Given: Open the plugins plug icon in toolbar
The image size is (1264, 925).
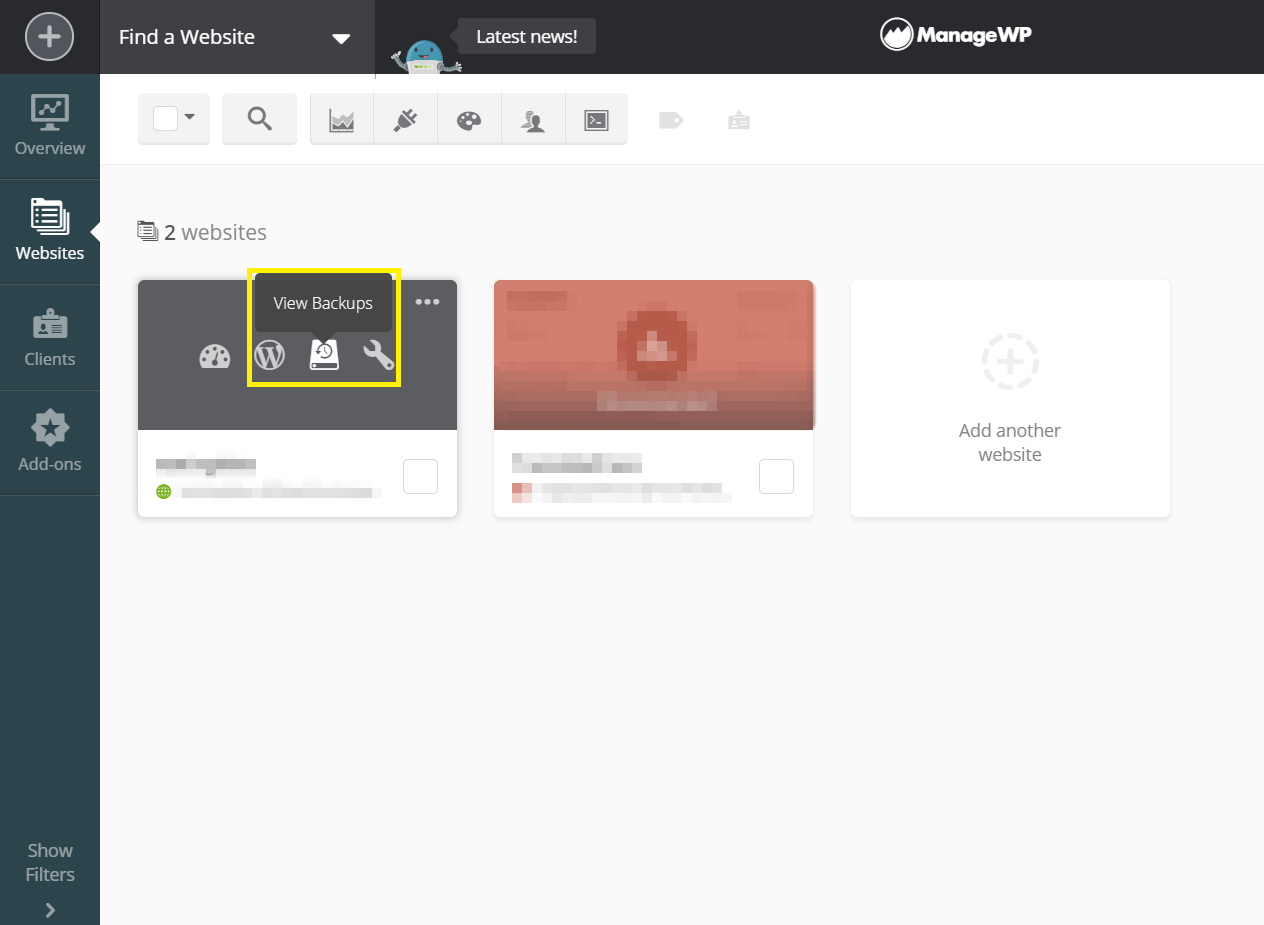Looking at the screenshot, I should tap(405, 120).
